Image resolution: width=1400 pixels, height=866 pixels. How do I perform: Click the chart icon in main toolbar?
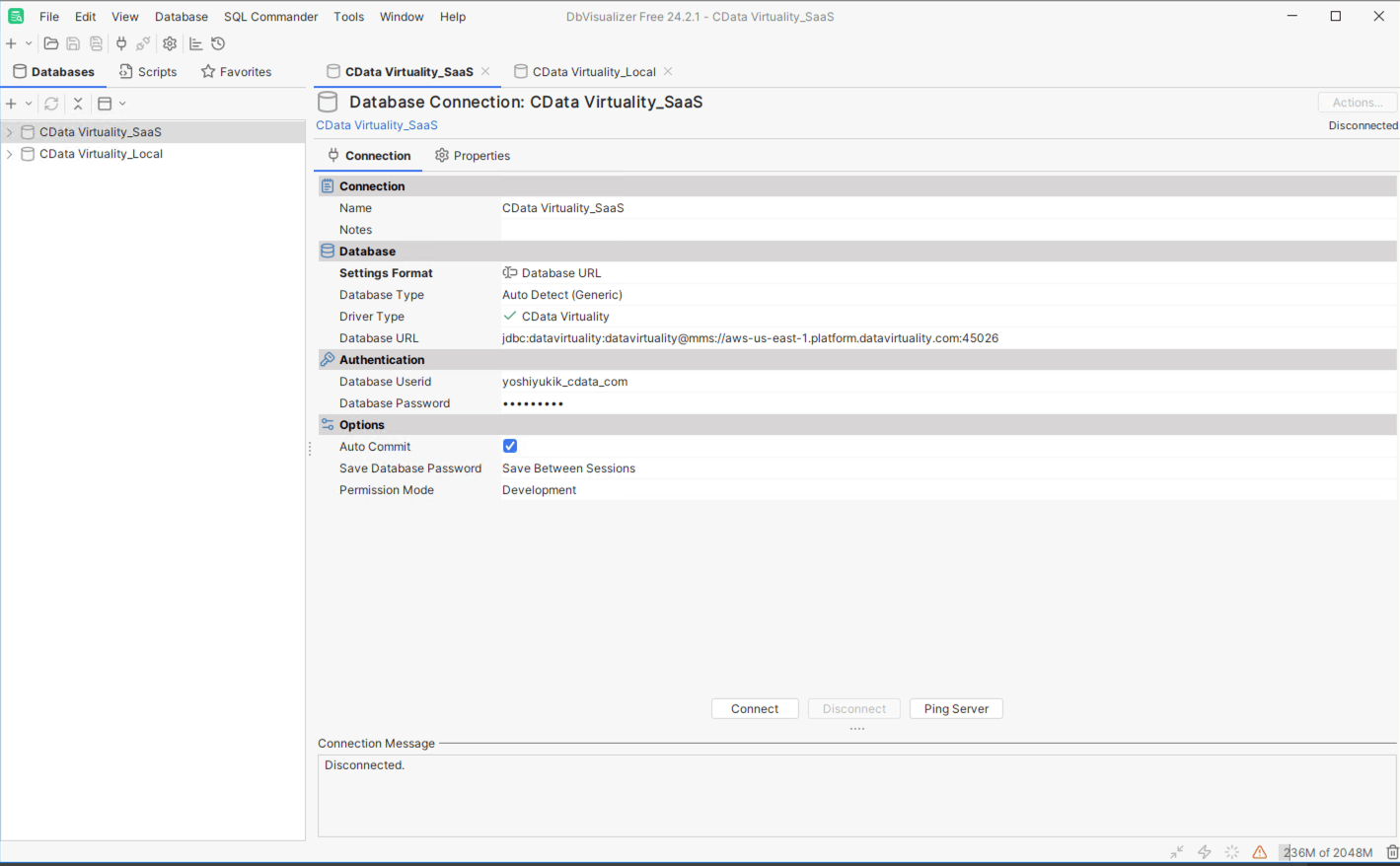(x=195, y=43)
